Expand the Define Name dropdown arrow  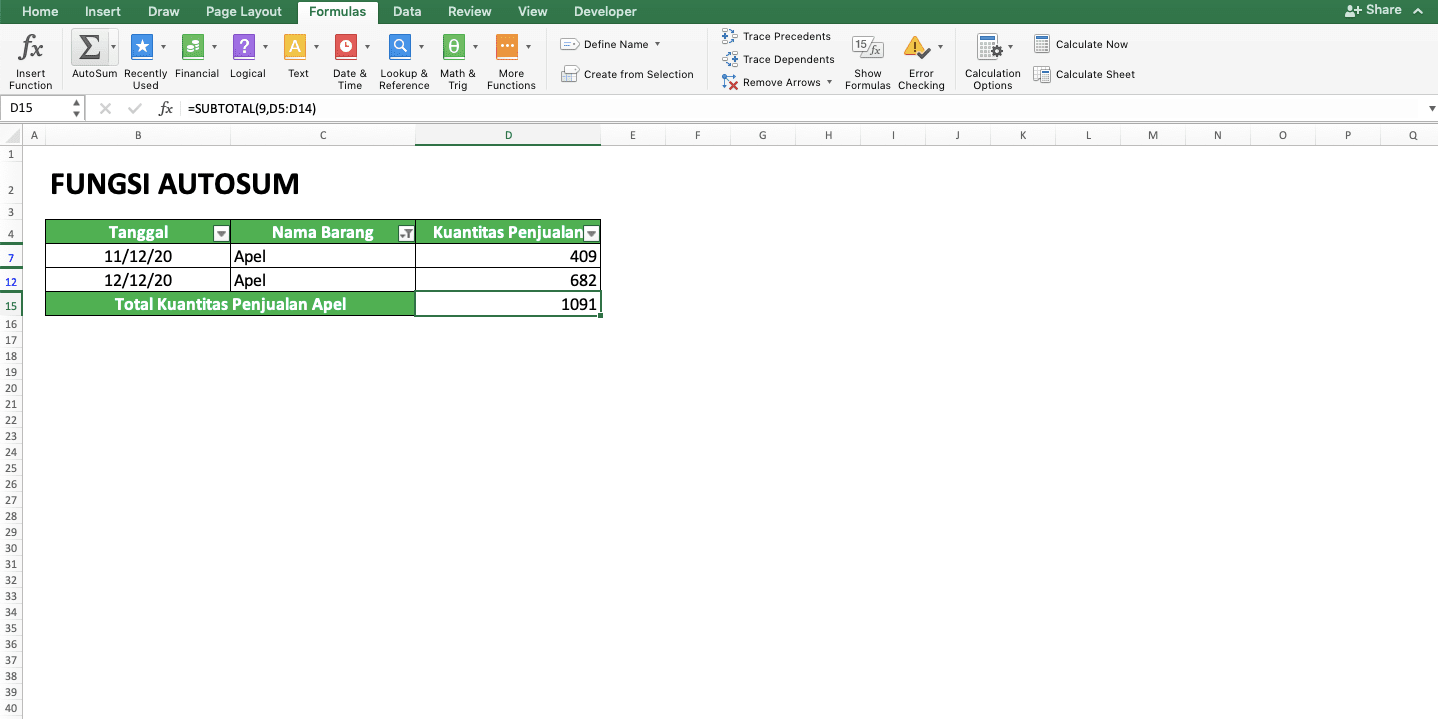click(657, 44)
